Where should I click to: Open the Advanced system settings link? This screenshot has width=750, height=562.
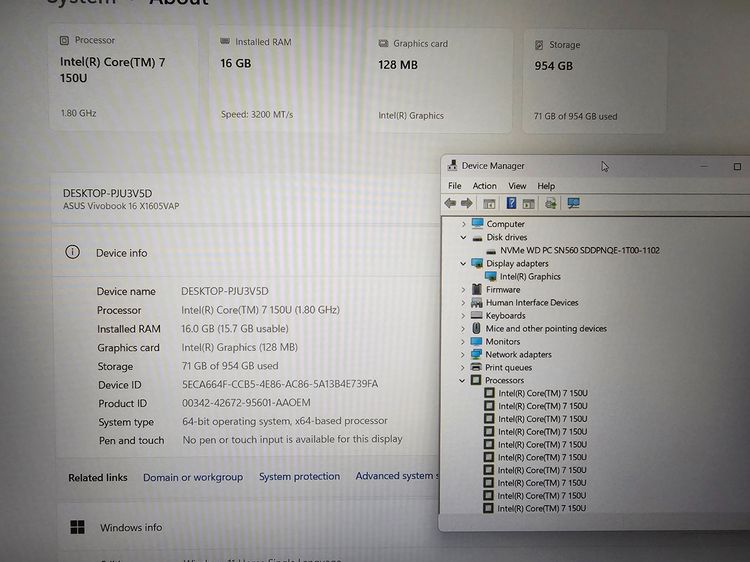(x=397, y=475)
